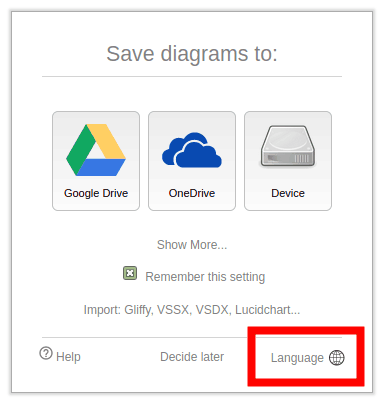Screen dimensions: 386x410
Task: Open the Import Gliffy, VSSX, VSDX link
Action: [x=192, y=310]
